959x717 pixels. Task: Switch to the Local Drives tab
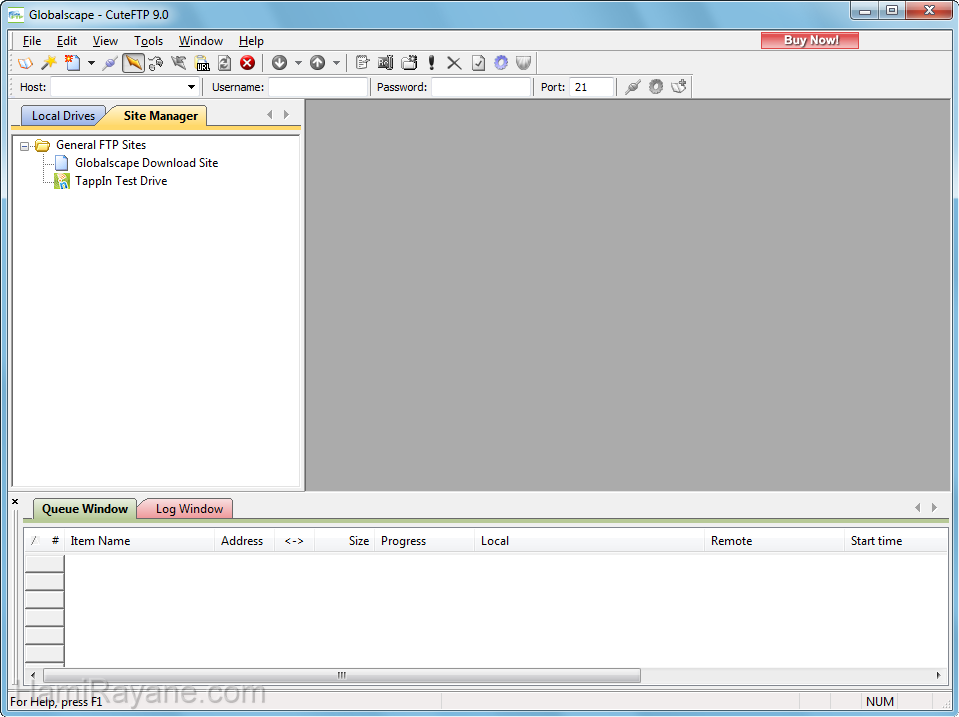pos(63,116)
